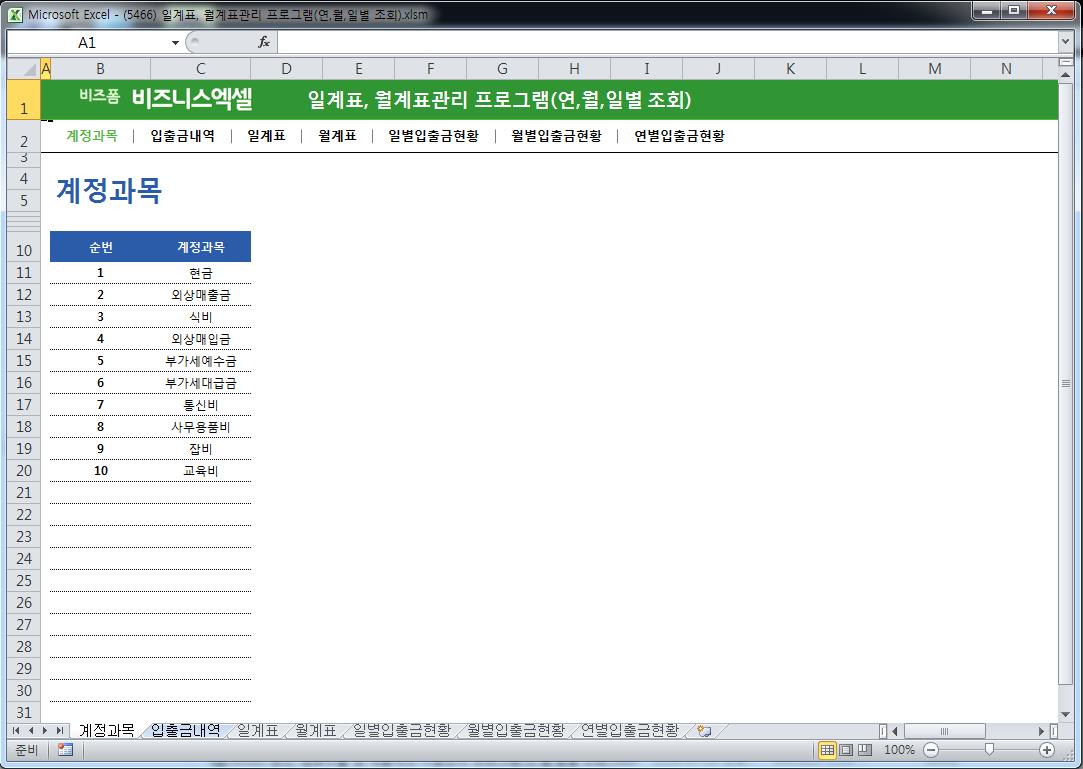Click vertical scrollbar up arrow

(1065, 75)
